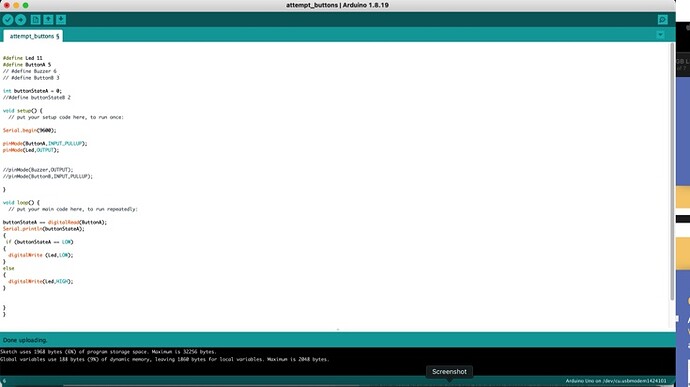Click the 'else' keyword line
This screenshot has height=387, width=690.
(x=9, y=268)
